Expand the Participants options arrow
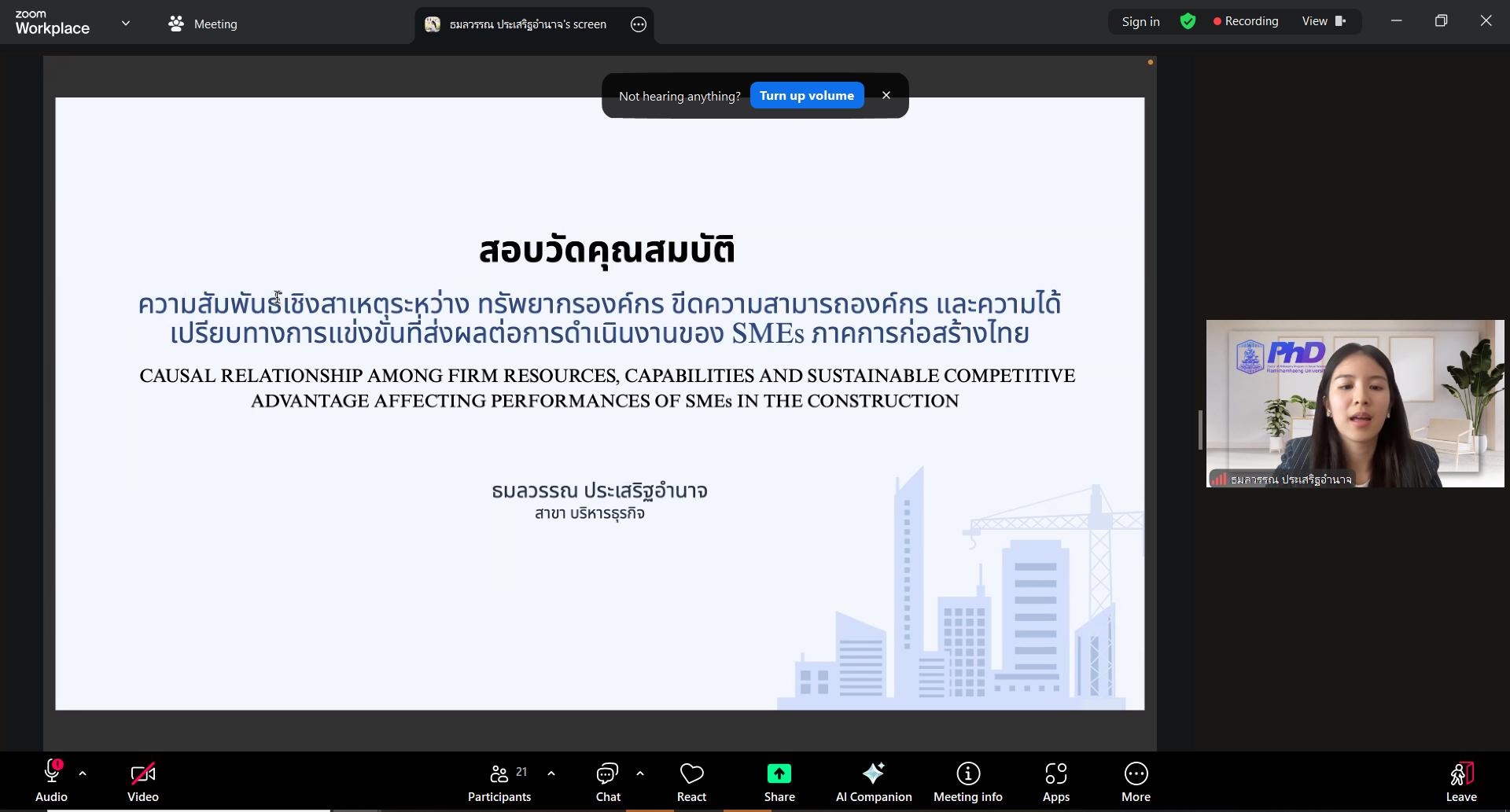 [551, 773]
